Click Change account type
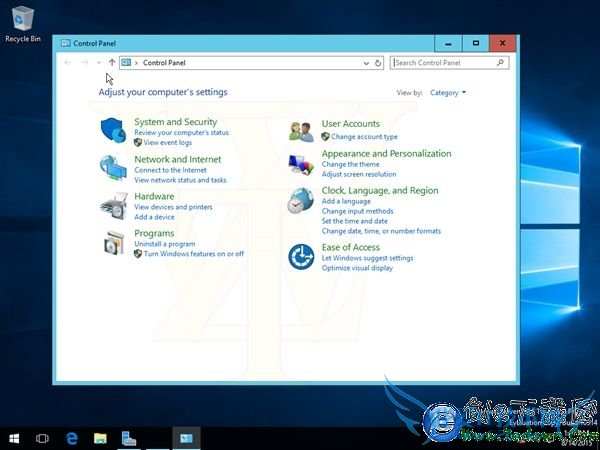 pyautogui.click(x=364, y=137)
